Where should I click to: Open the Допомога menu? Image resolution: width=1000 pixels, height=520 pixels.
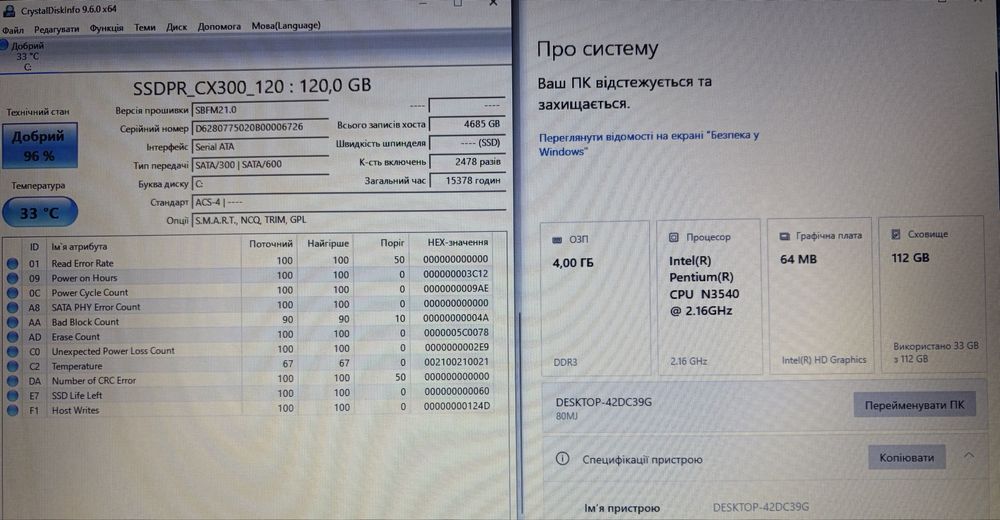(x=219, y=26)
